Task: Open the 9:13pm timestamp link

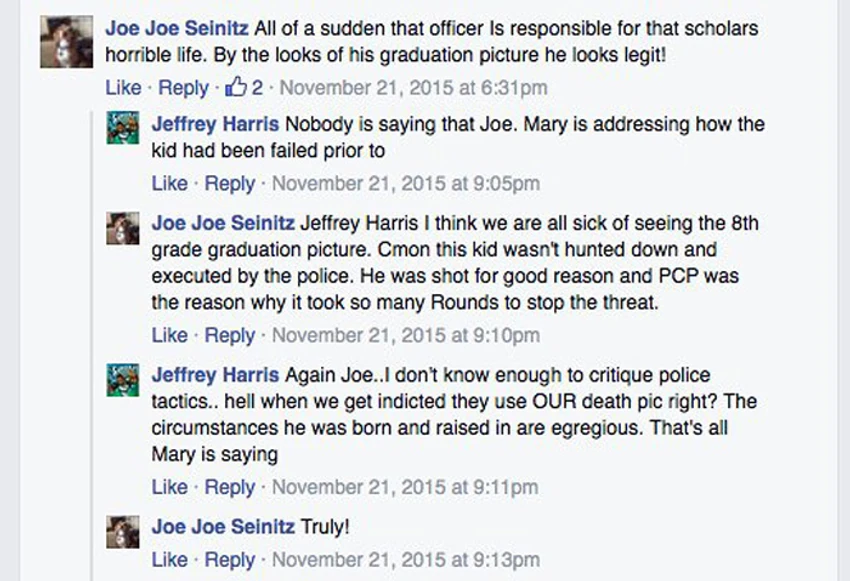Action: click(405, 561)
